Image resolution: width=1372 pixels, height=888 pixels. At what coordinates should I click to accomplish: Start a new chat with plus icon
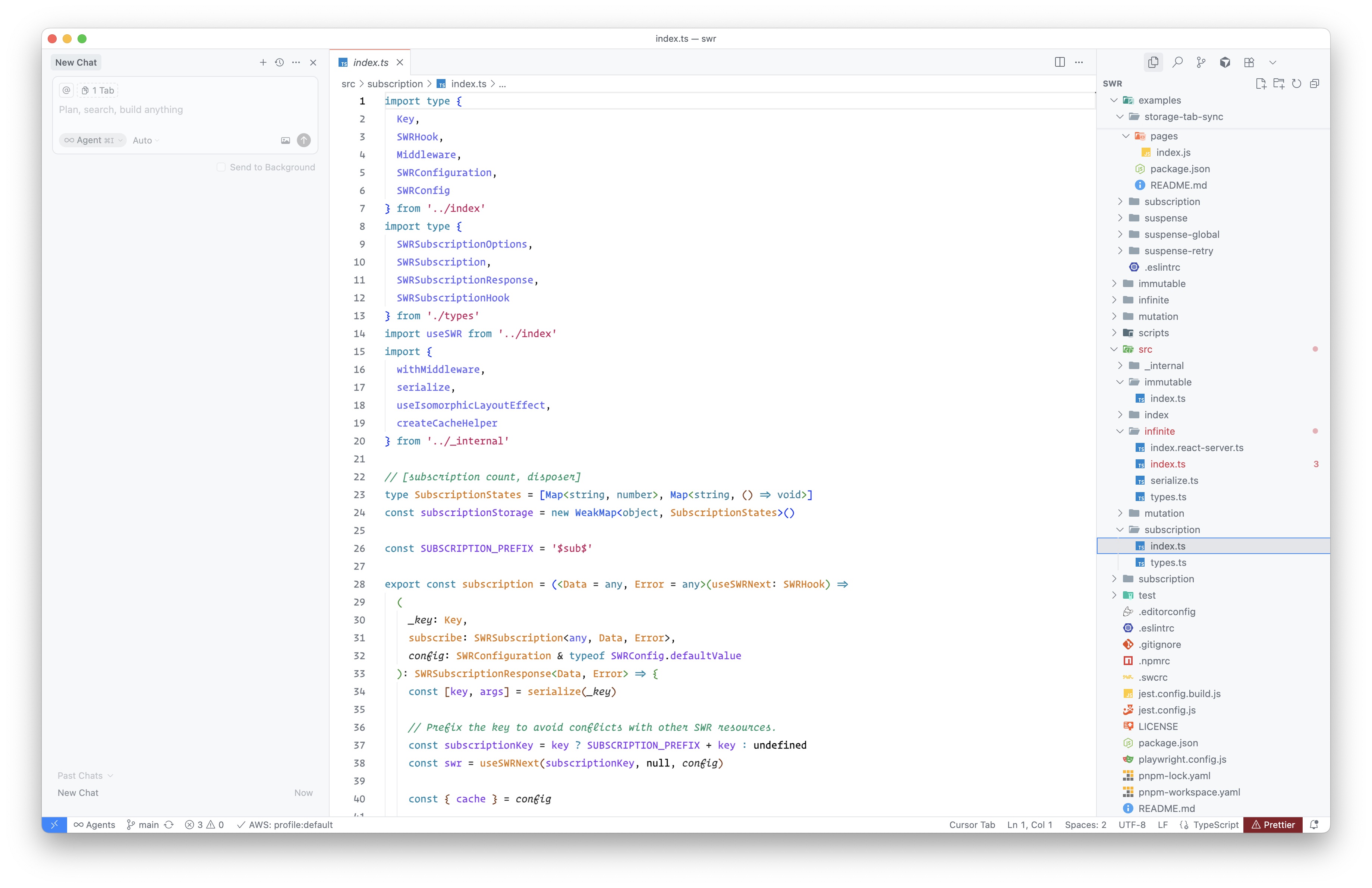[x=263, y=62]
